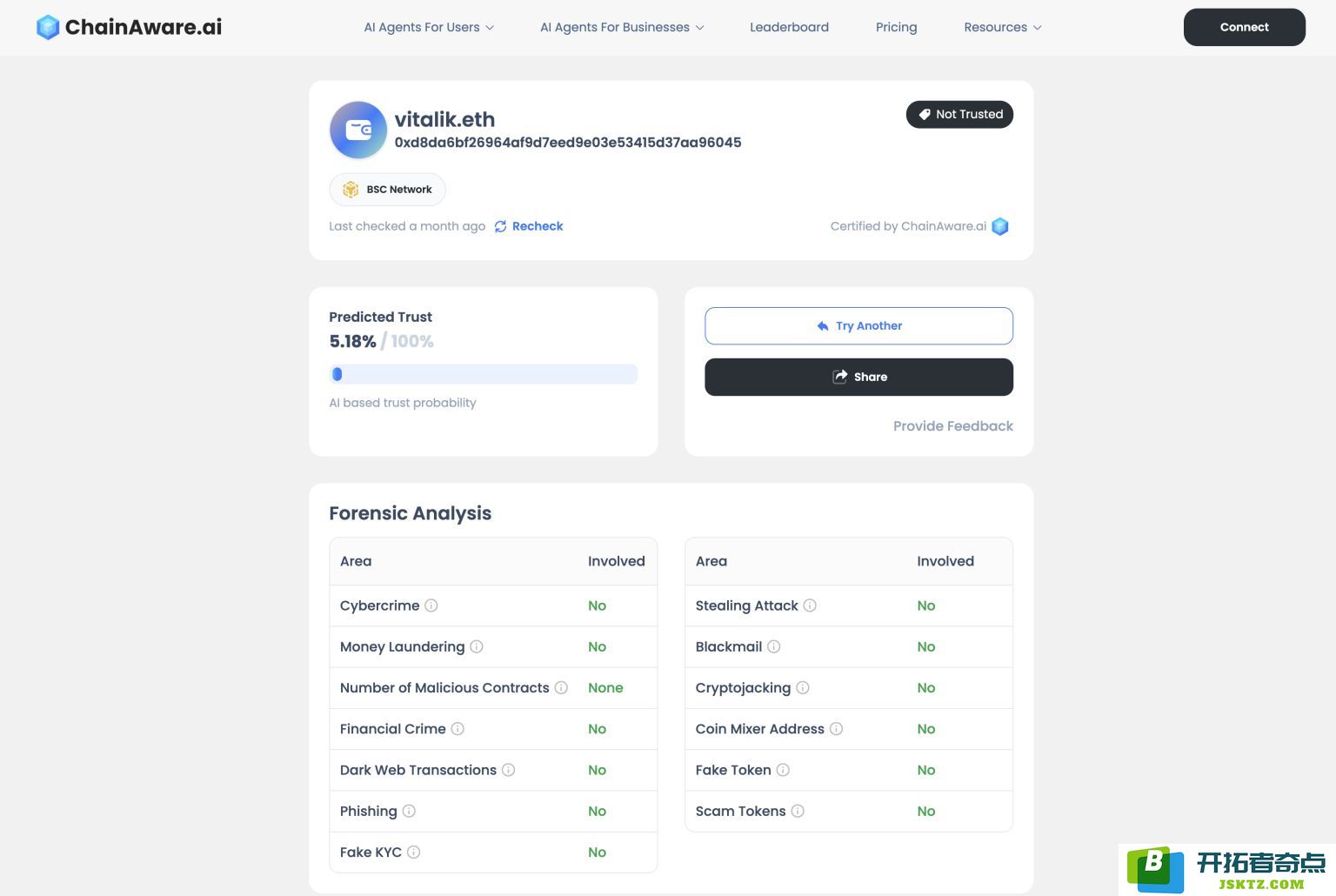This screenshot has height=896, width=1336.
Task: Click the Recheck link
Action: coord(529,226)
